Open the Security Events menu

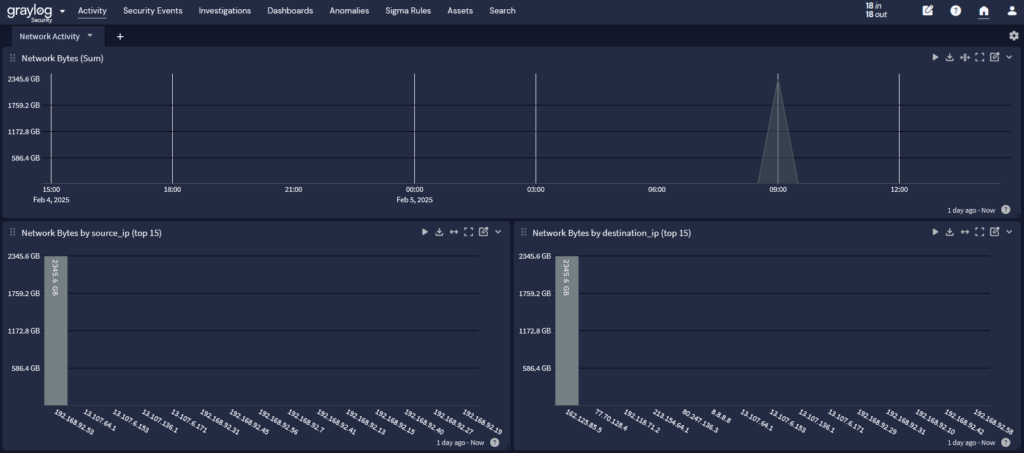point(152,11)
